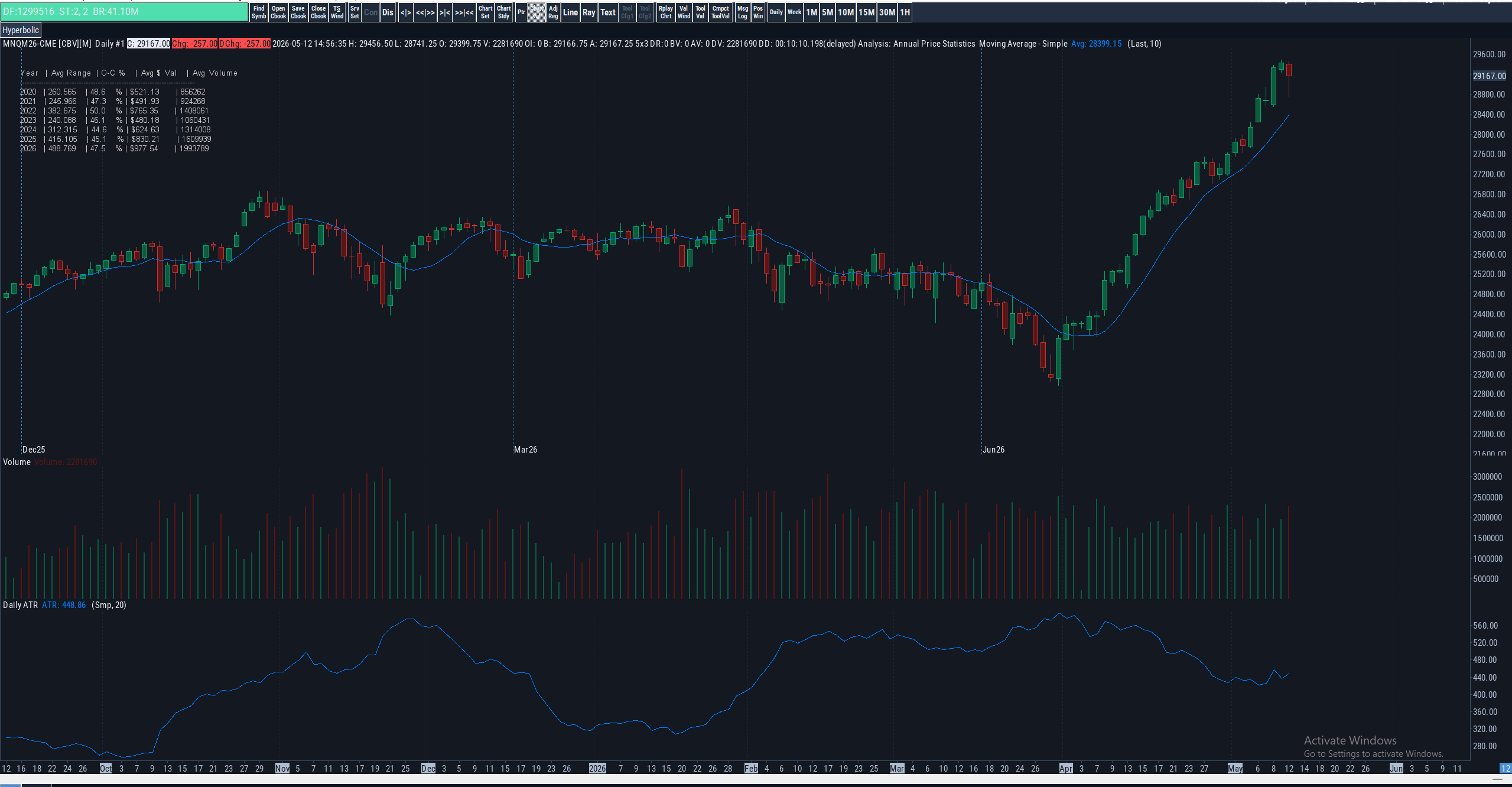Open the Trade Service window (TS Wind)
The image size is (1512, 787).
coord(337,12)
